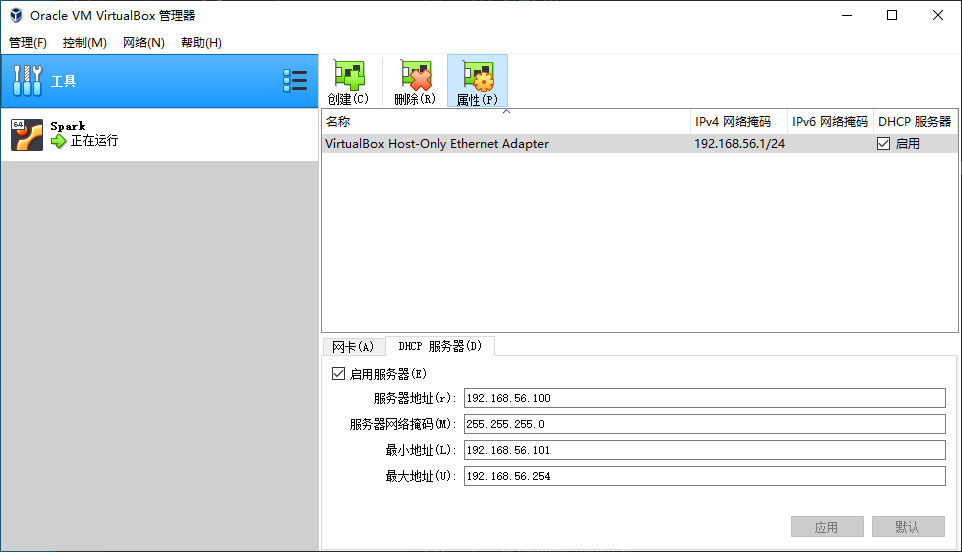Open the 网络(N) menu

144,42
